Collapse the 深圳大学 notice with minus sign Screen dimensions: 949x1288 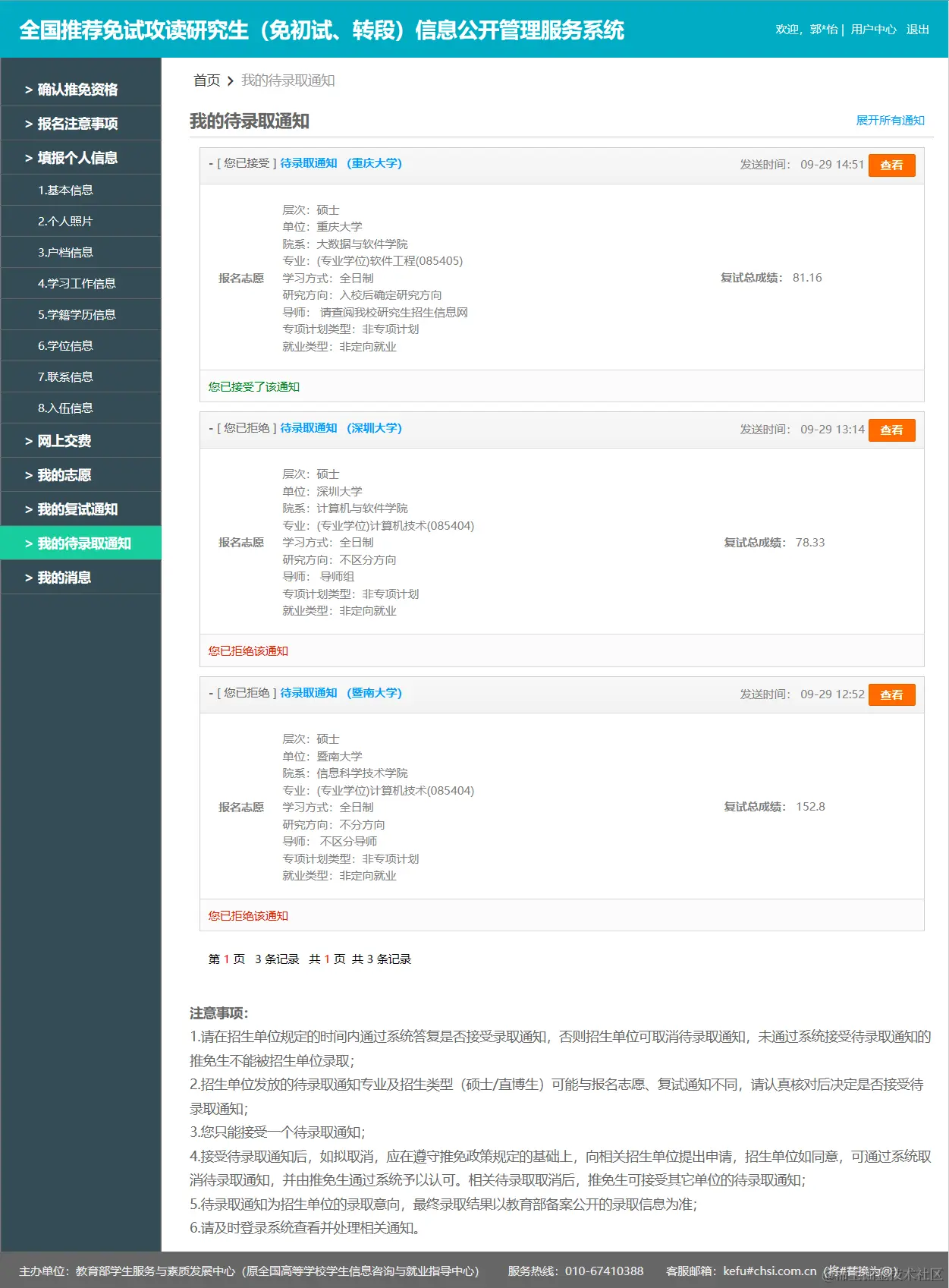tap(211, 428)
